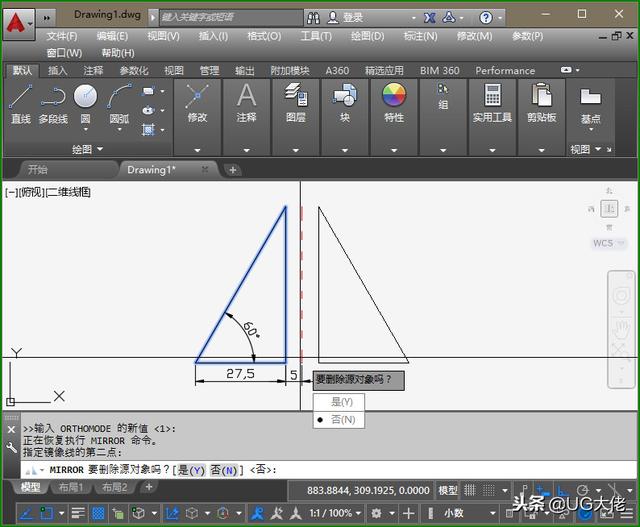Click the [俯视] view control label
Viewport: 640px width, 527px height.
point(32,192)
